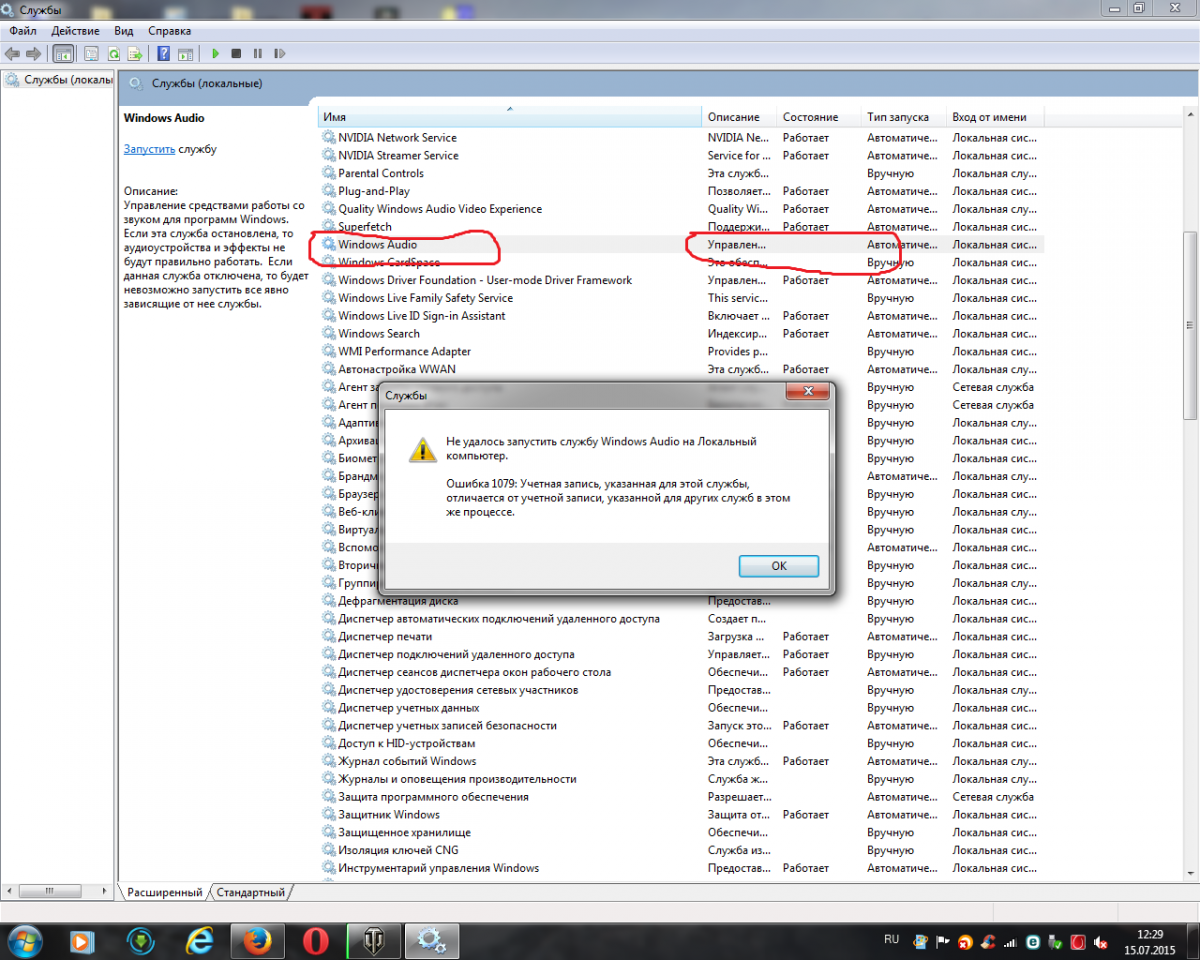Click the green Start service icon
Image resolution: width=1200 pixels, height=960 pixels.
click(215, 53)
